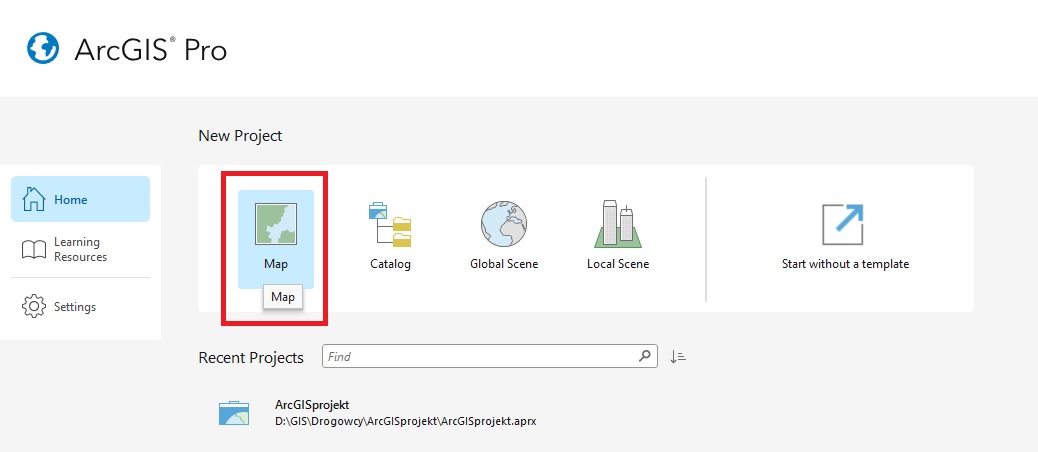Screen dimensions: 1038x452
Task: Focus the Find recent projects search field
Action: point(480,356)
